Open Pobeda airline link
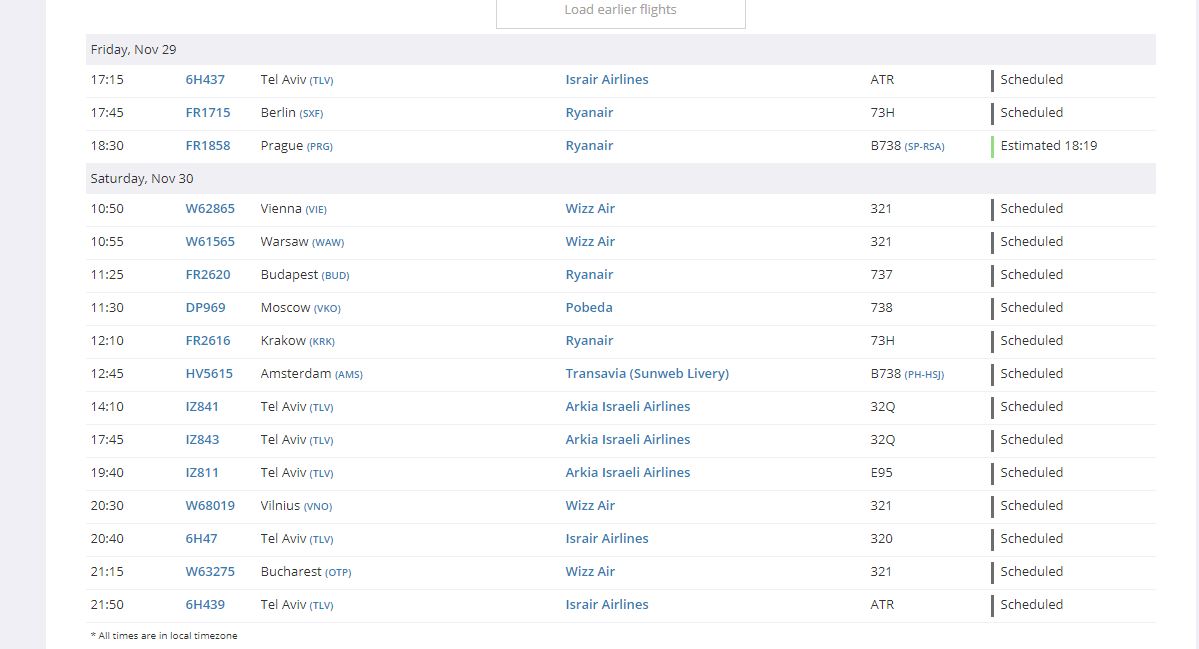 click(589, 307)
